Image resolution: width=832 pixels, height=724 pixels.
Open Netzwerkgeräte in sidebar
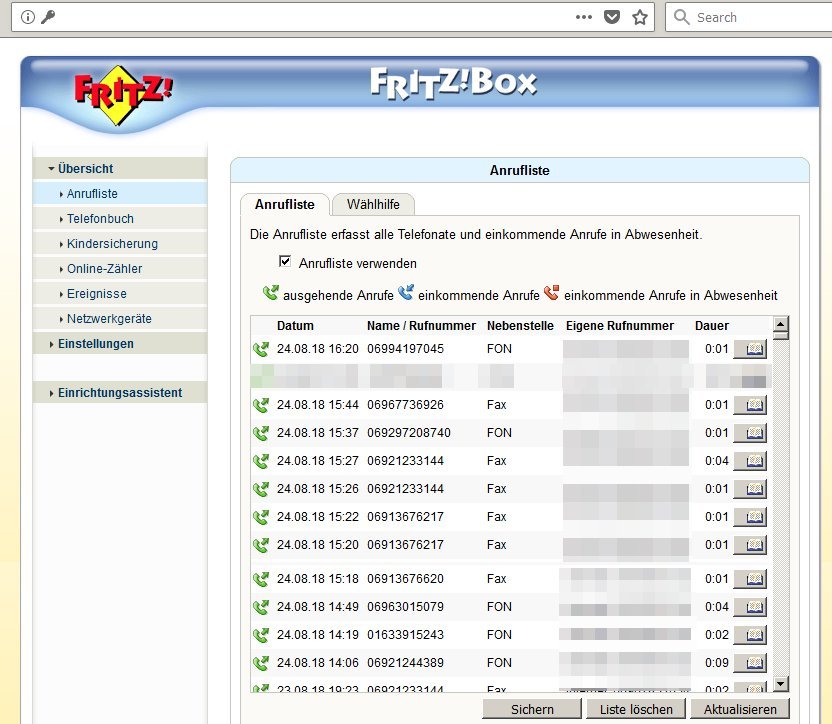[120, 318]
